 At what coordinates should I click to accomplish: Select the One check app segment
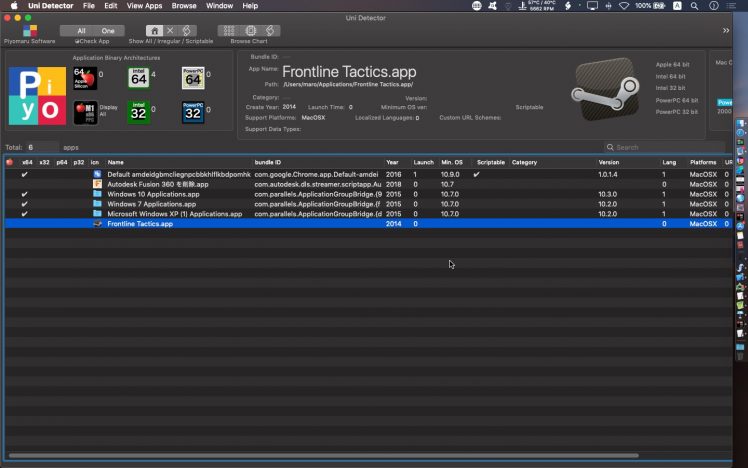pos(108,31)
